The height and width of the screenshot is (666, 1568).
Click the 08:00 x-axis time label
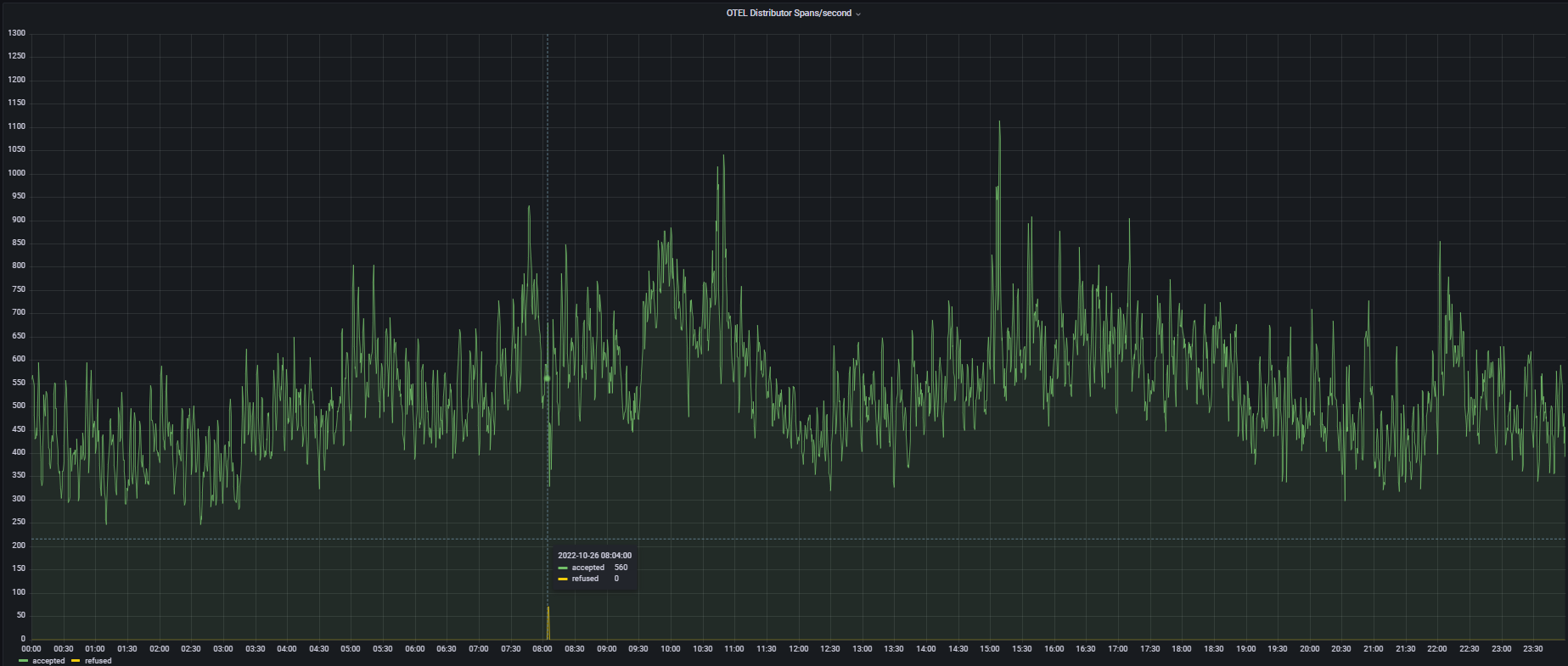point(542,649)
